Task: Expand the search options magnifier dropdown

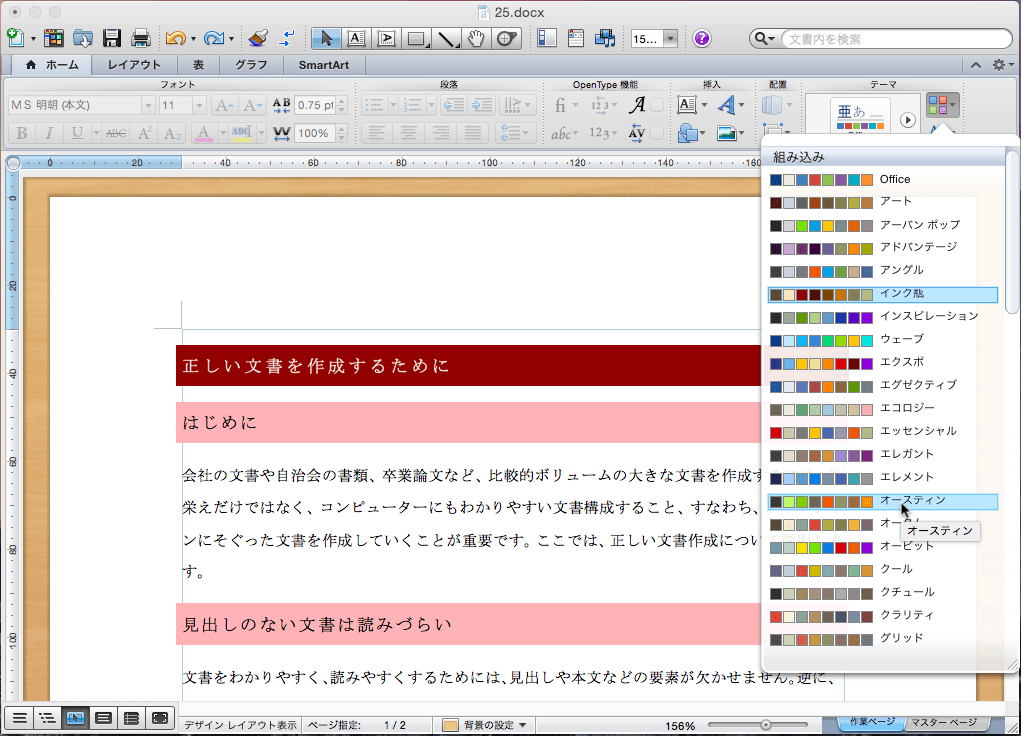Action: coord(763,39)
